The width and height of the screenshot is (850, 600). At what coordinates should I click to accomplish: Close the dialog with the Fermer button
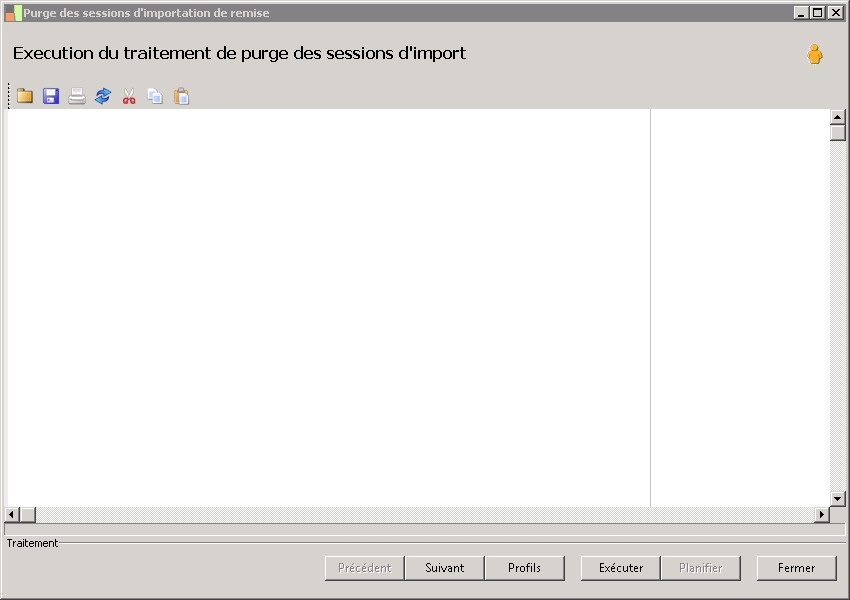click(796, 568)
